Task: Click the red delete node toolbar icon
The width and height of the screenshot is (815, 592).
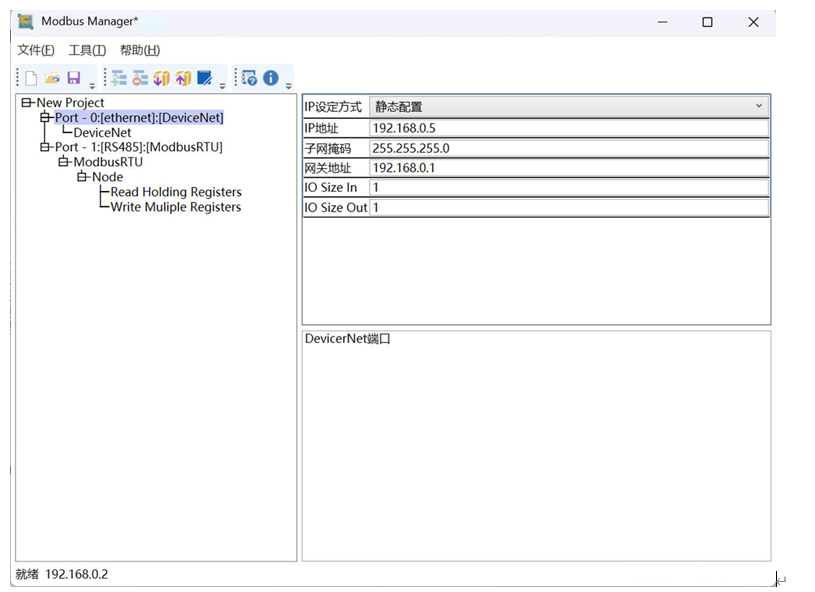Action: click(140, 78)
